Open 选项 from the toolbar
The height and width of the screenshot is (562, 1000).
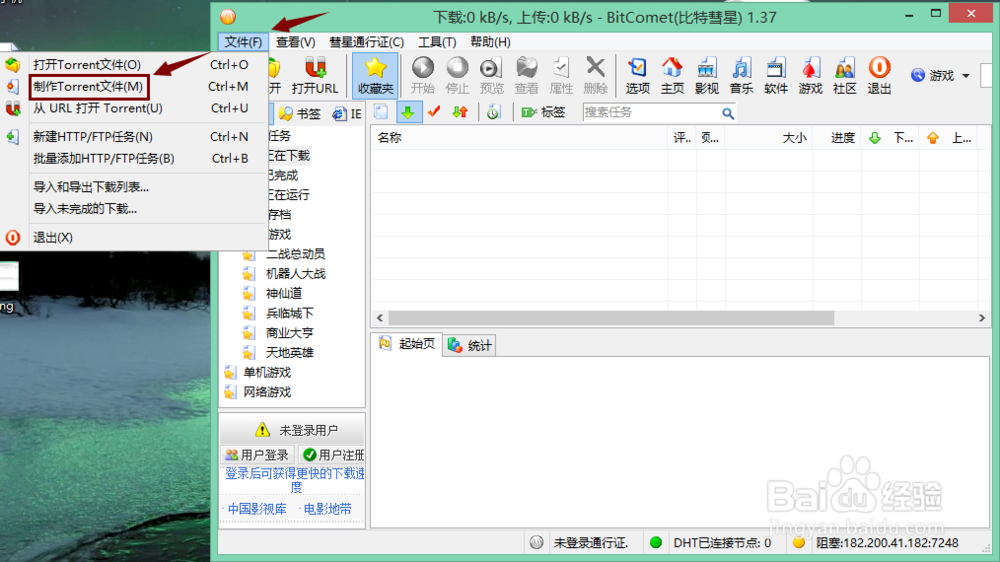coord(637,75)
